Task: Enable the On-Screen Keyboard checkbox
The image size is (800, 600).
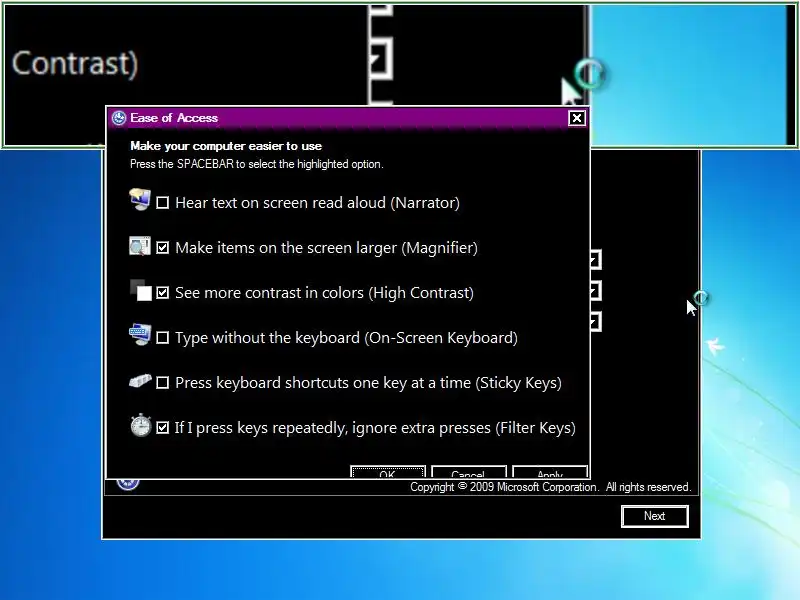Action: (x=162, y=338)
